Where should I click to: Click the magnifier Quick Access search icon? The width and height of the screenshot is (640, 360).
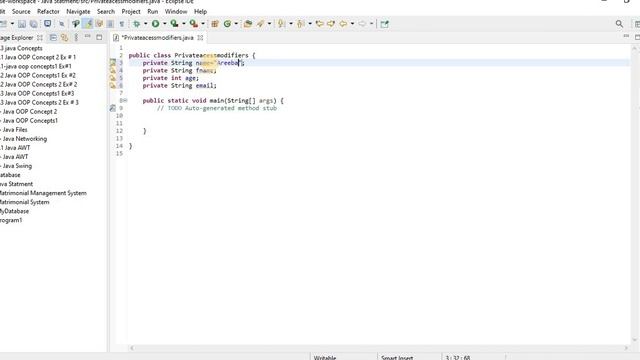619,24
